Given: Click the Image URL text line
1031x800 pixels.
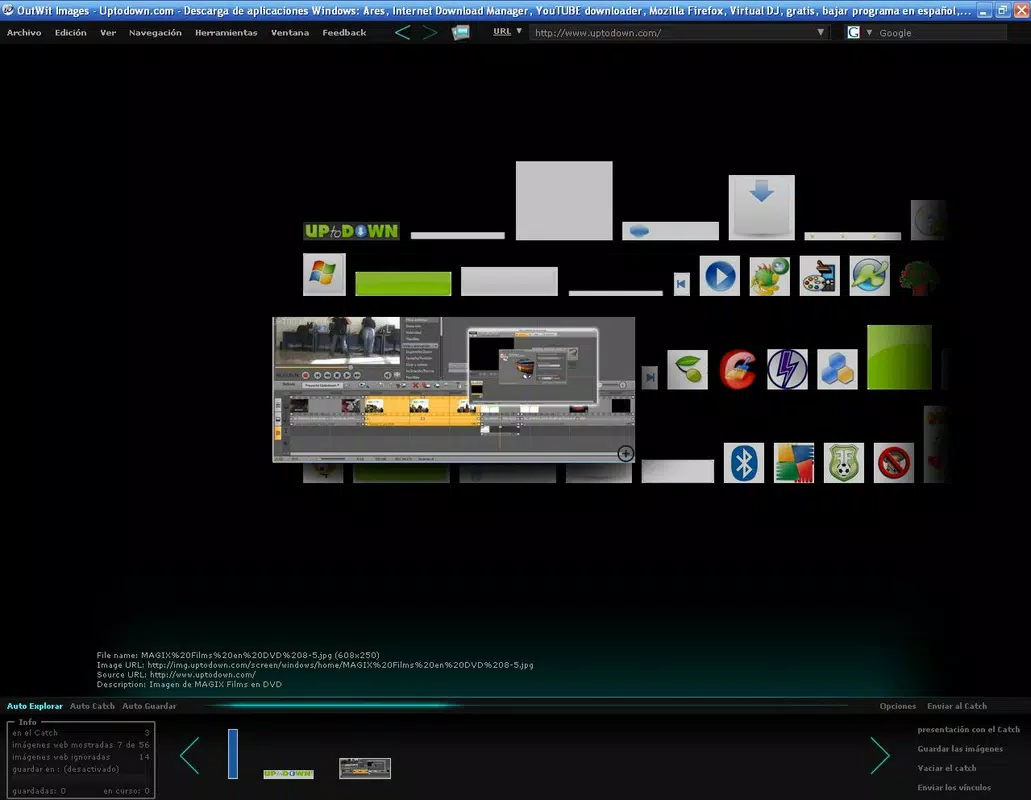Looking at the screenshot, I should [x=315, y=665].
